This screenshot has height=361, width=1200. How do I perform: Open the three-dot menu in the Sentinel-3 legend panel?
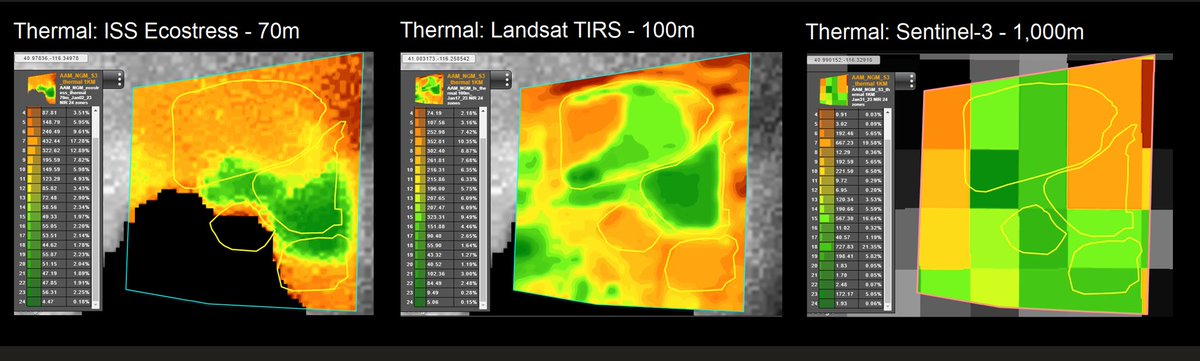[911, 80]
